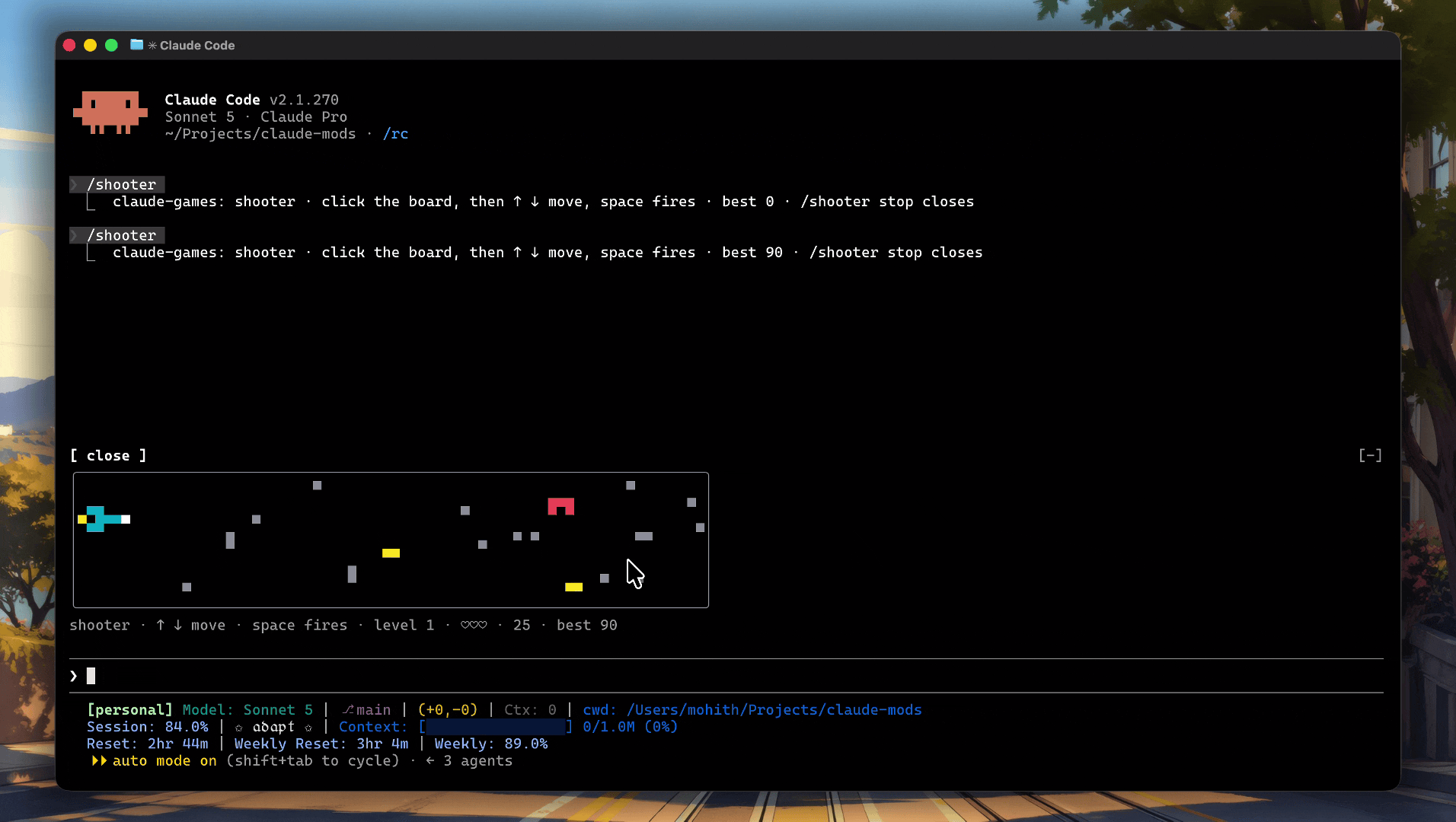Click the "best 90" score in game footer

click(587, 625)
